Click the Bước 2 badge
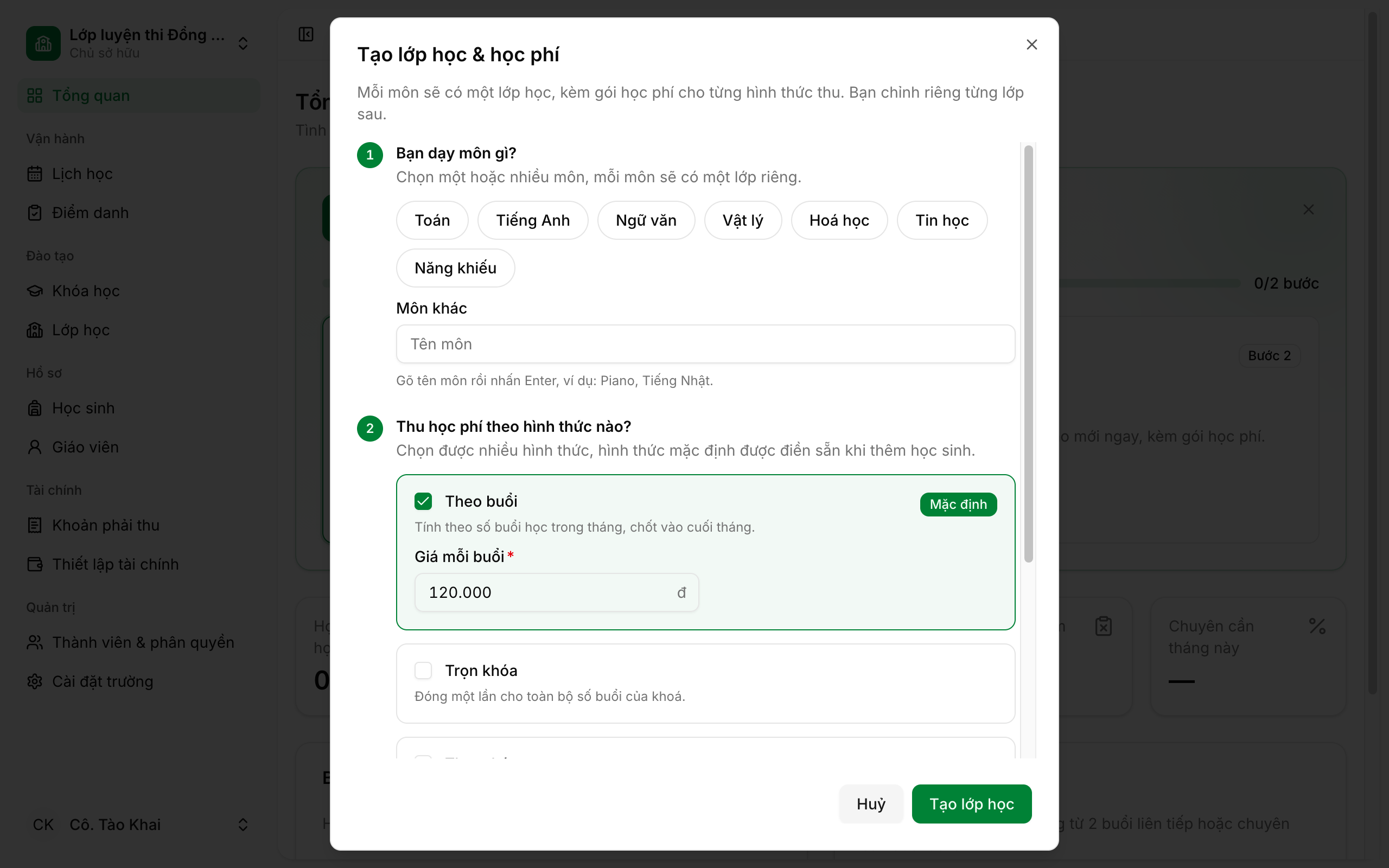The image size is (1389, 868). pos(1269,355)
